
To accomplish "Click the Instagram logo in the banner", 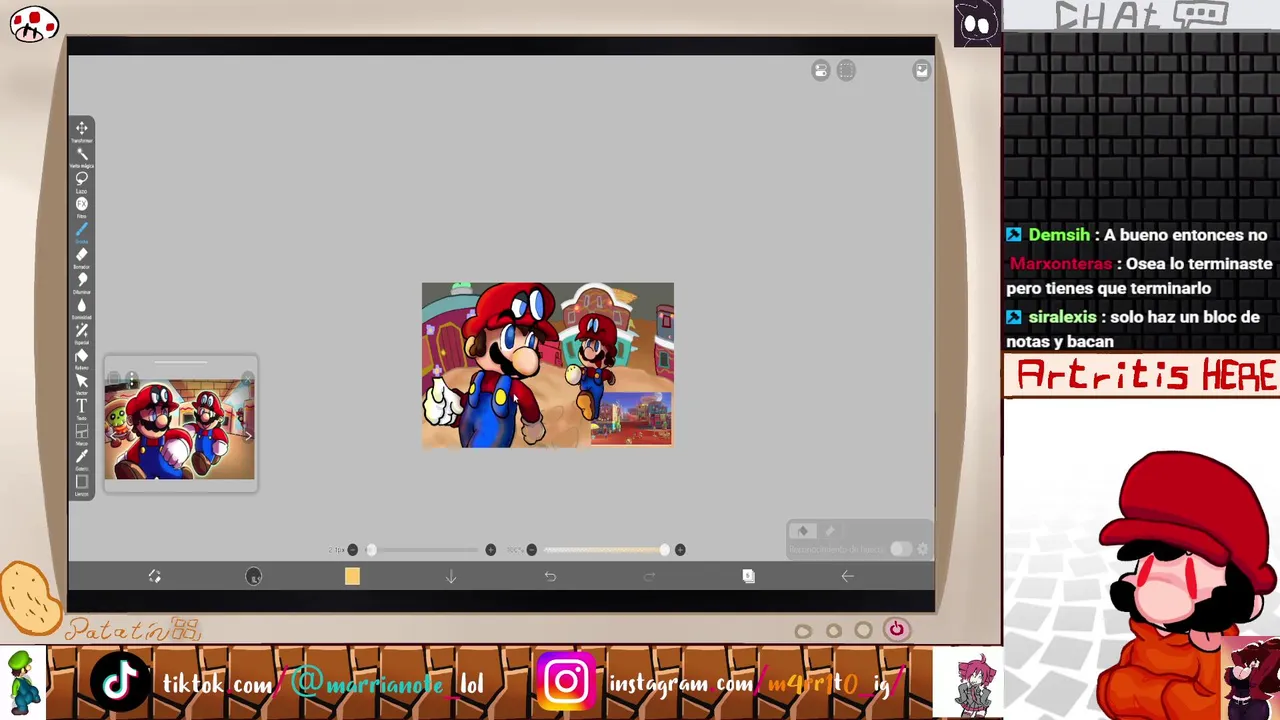I will click(x=567, y=682).
